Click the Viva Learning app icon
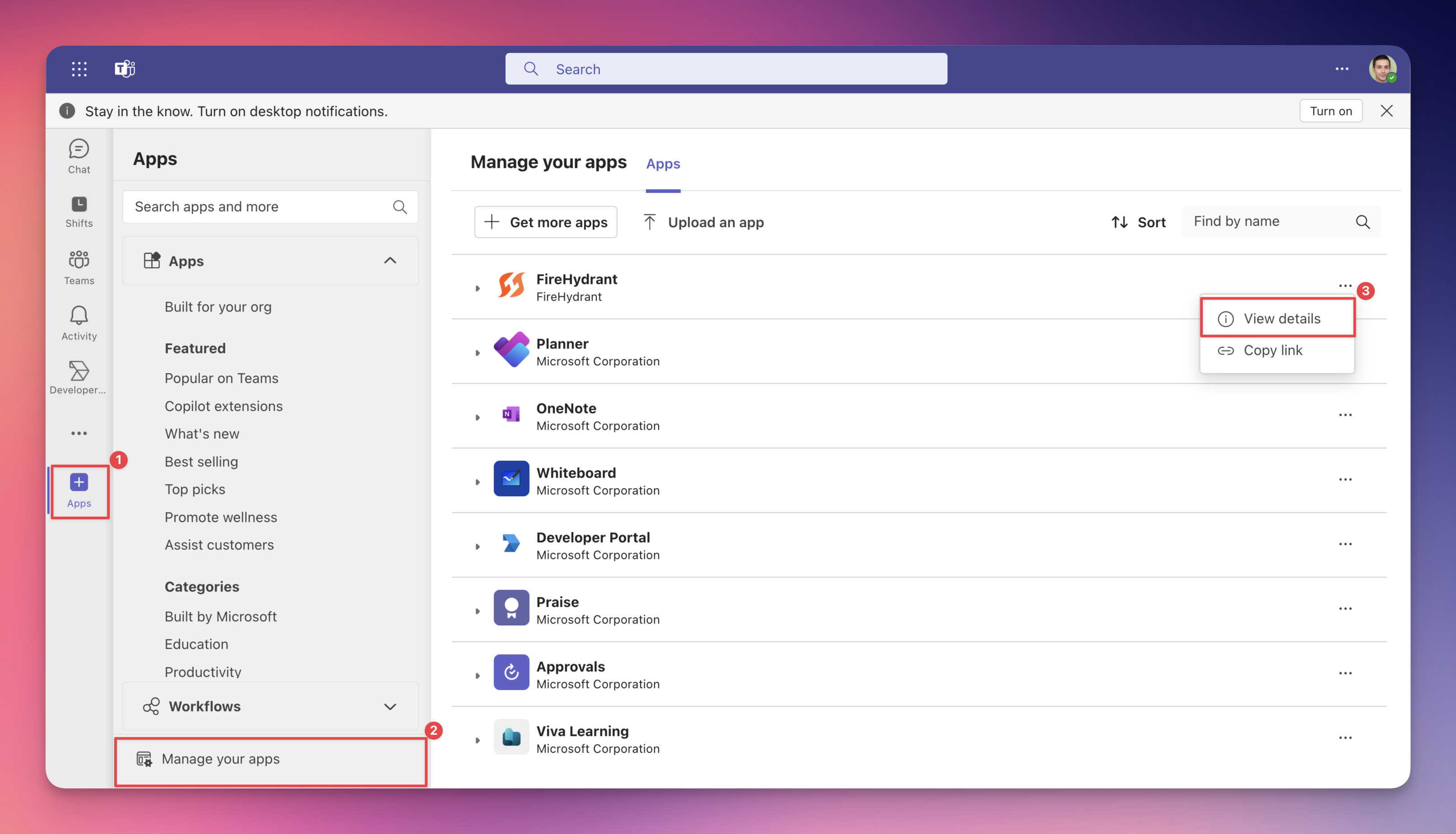 (511, 737)
